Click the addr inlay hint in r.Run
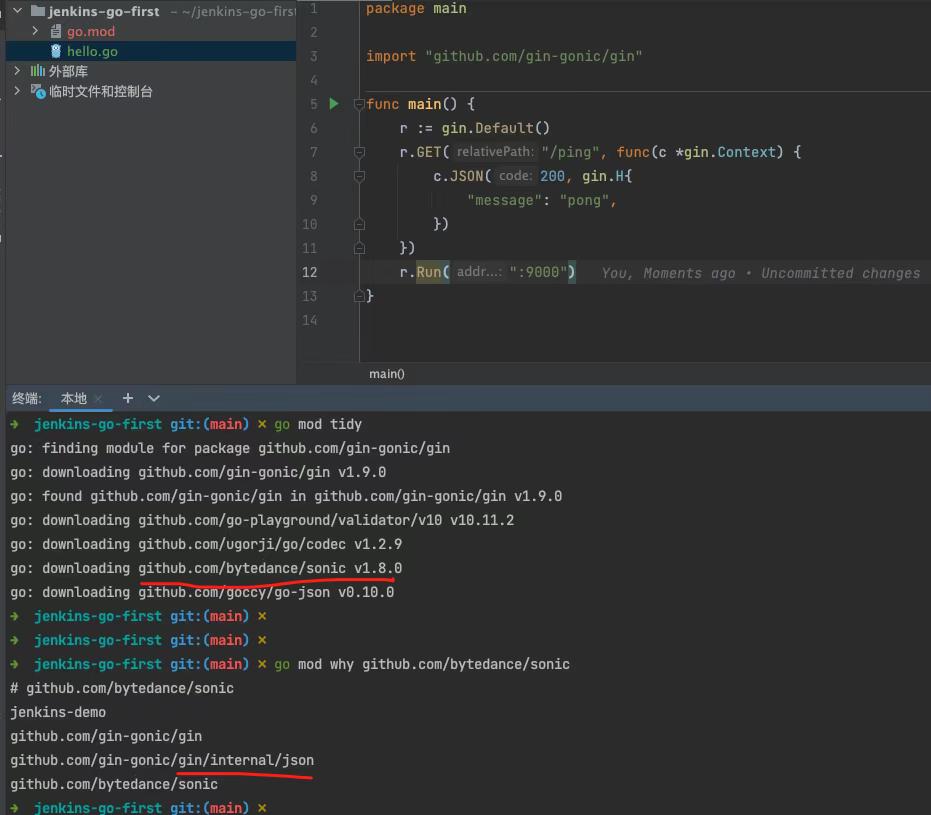Screen dimensions: 931x815 479,272
